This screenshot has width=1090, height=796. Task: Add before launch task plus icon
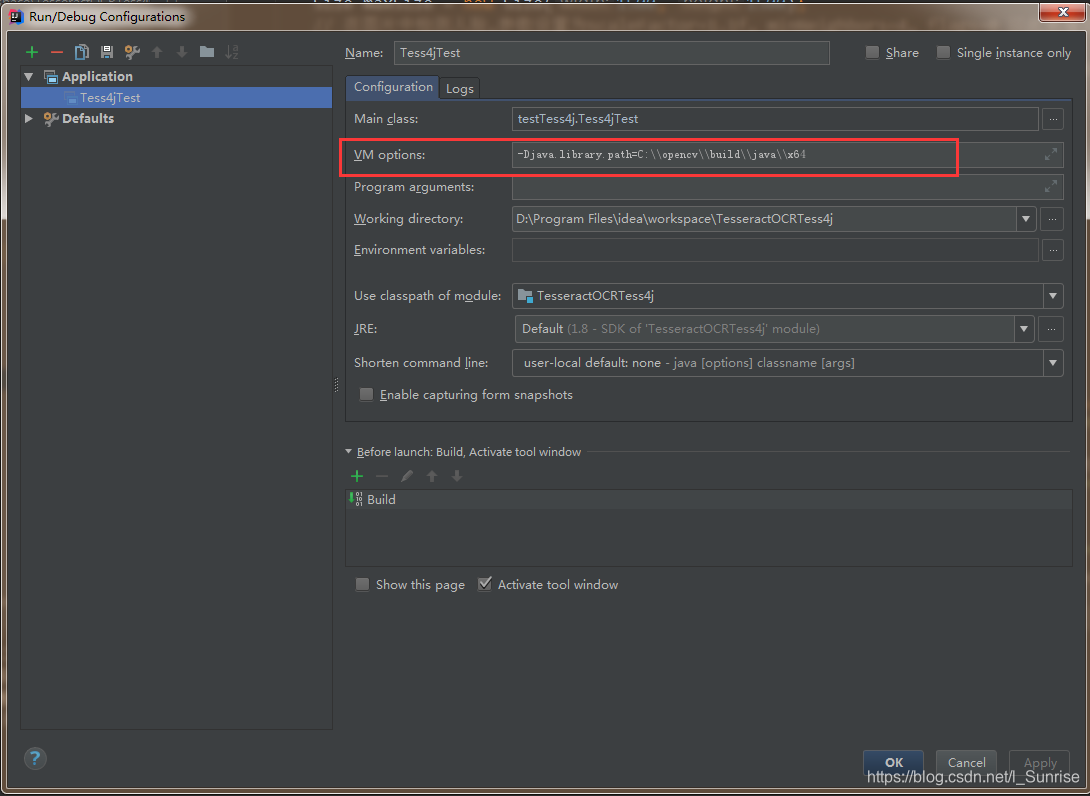[357, 476]
